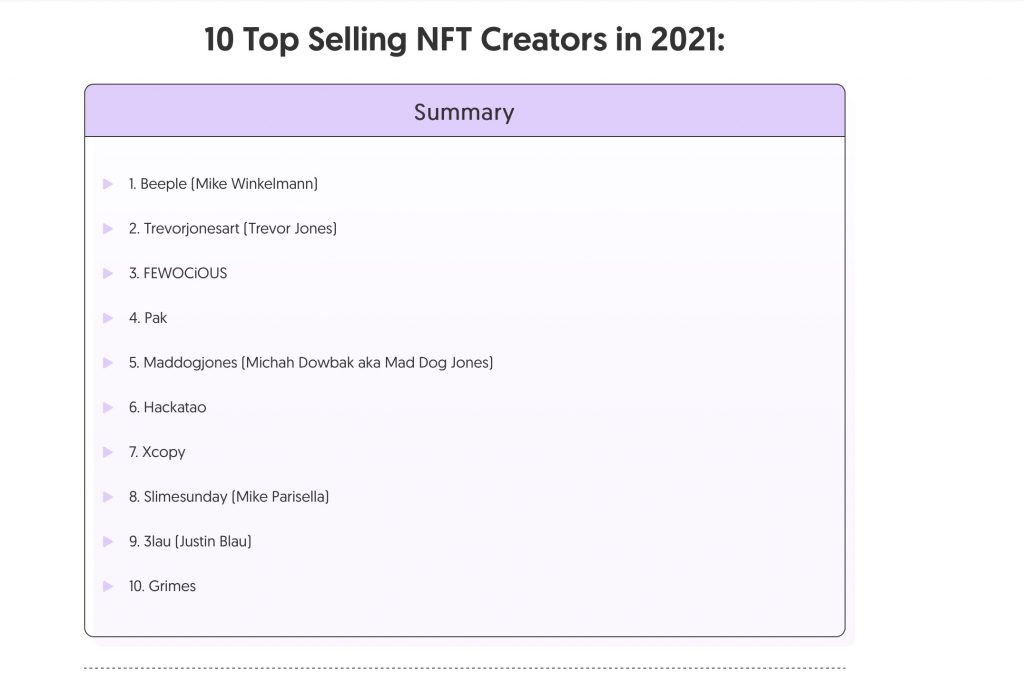Click the arrow bullet beside FEWOCiOUS
The image size is (1024, 700).
tap(108, 273)
